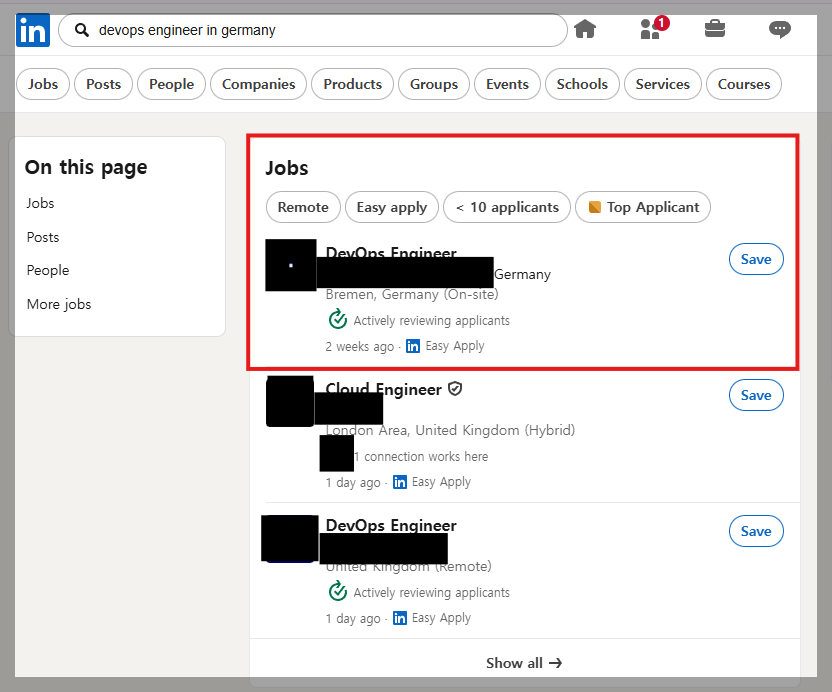Click the United Kingdom job actively reviewing icon
Screen dimensions: 832x692
tap(337, 592)
